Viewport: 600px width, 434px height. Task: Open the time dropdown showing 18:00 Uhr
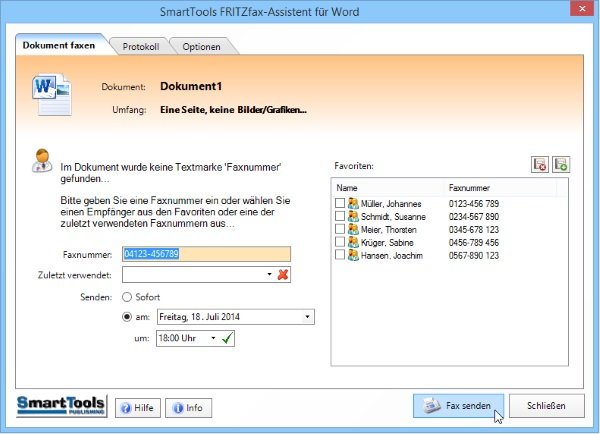pos(214,338)
